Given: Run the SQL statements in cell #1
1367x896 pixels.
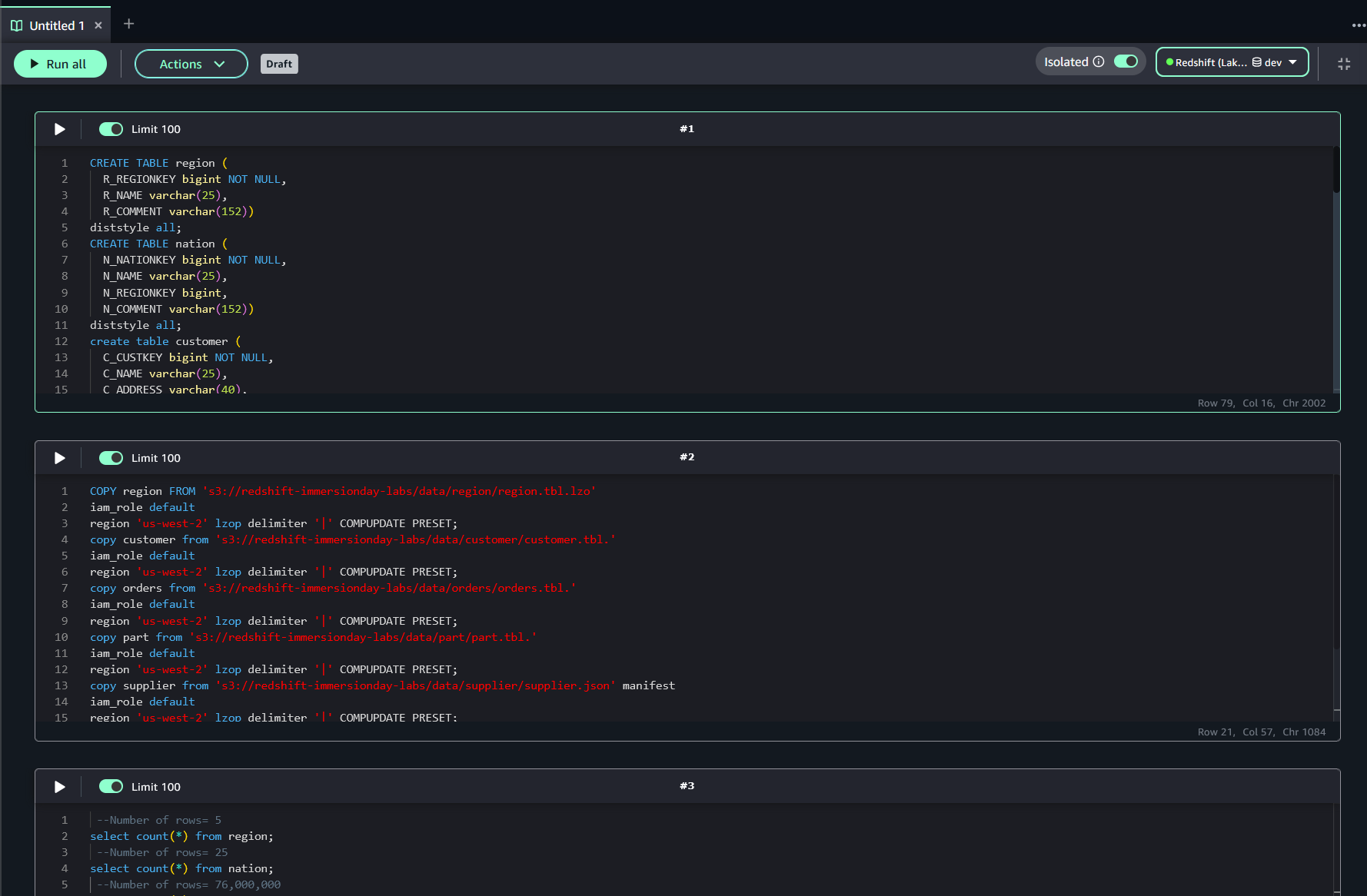Looking at the screenshot, I should [x=59, y=129].
